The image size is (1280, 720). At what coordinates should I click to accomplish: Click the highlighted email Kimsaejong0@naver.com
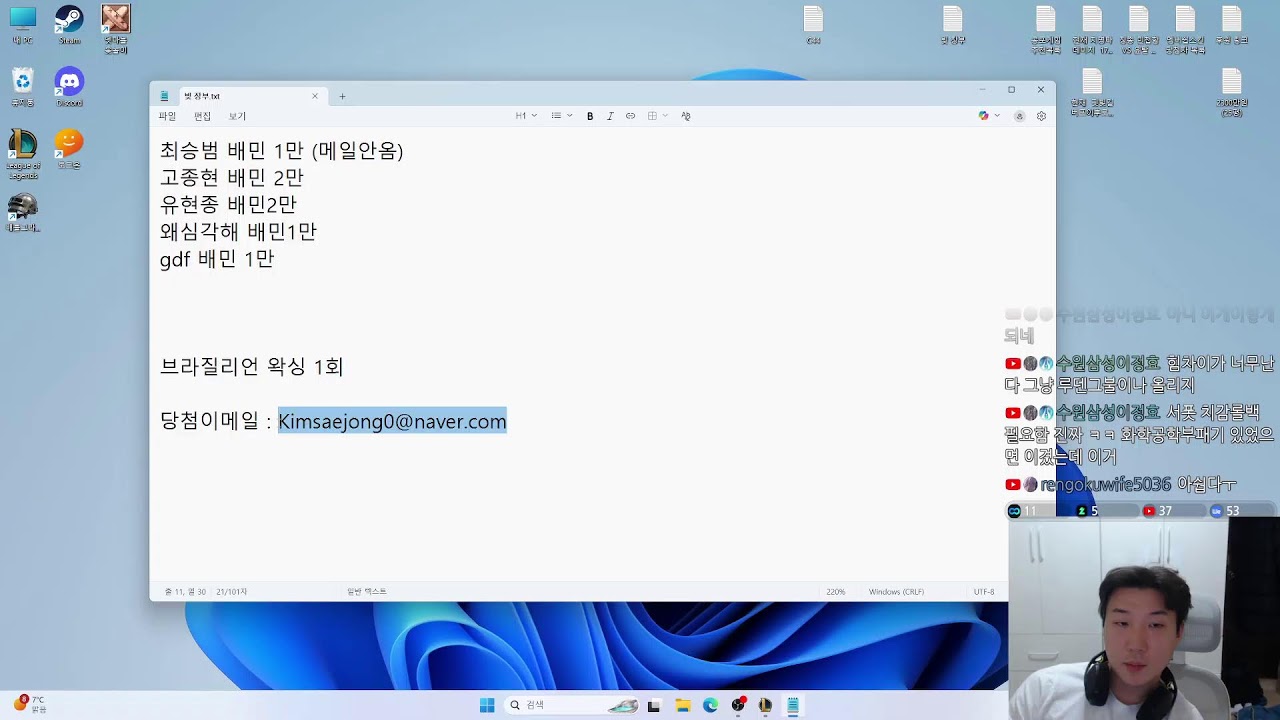[x=392, y=421]
